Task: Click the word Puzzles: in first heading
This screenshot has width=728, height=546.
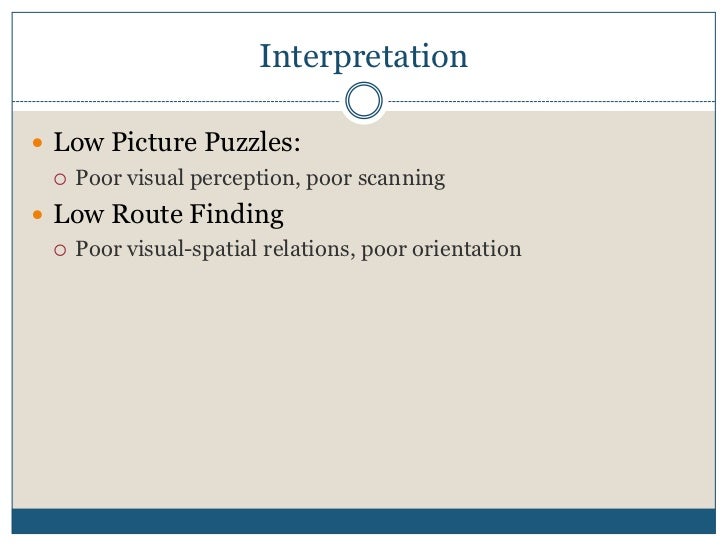Action: click(252, 142)
